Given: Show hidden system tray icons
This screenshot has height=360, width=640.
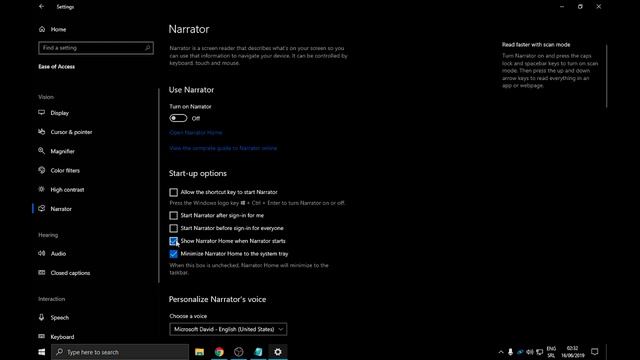Looking at the screenshot, I should tap(501, 352).
